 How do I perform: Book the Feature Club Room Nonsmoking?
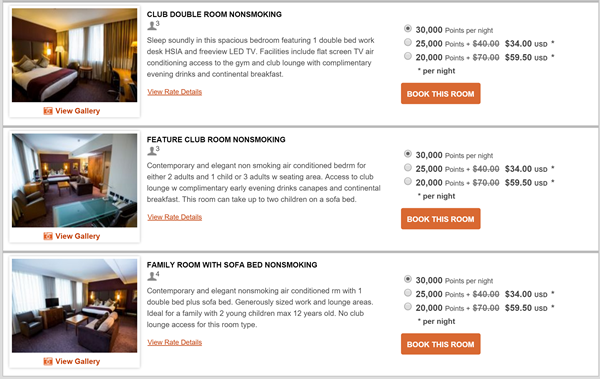pos(440,219)
